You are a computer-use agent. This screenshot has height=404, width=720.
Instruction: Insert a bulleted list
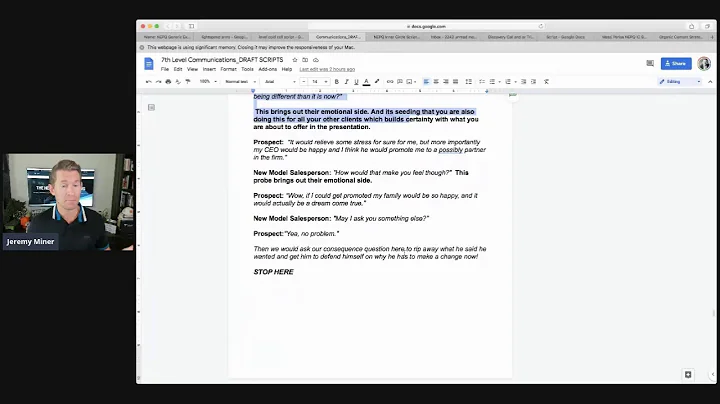pyautogui.click(x=492, y=82)
